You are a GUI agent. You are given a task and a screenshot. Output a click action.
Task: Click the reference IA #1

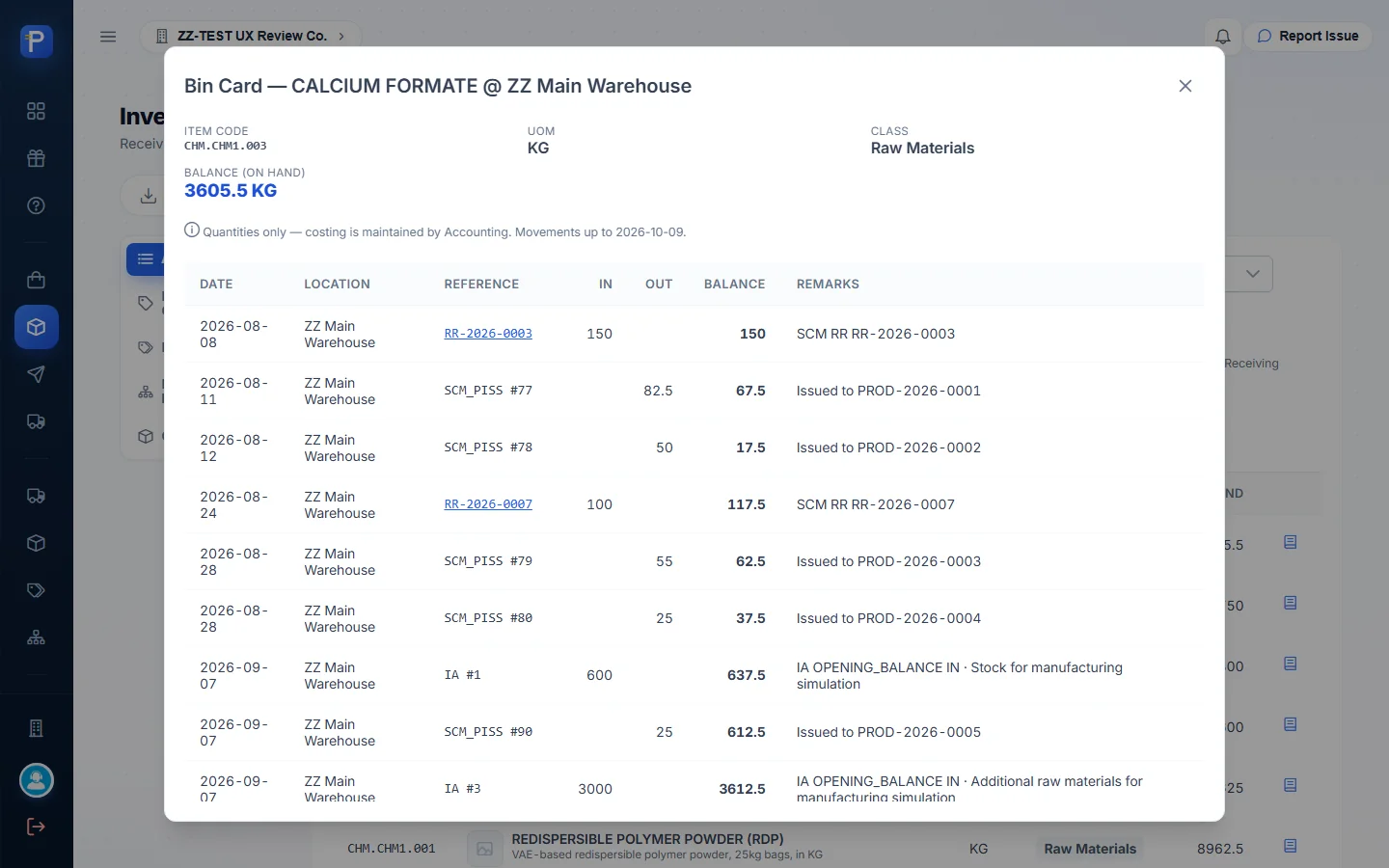(462, 675)
